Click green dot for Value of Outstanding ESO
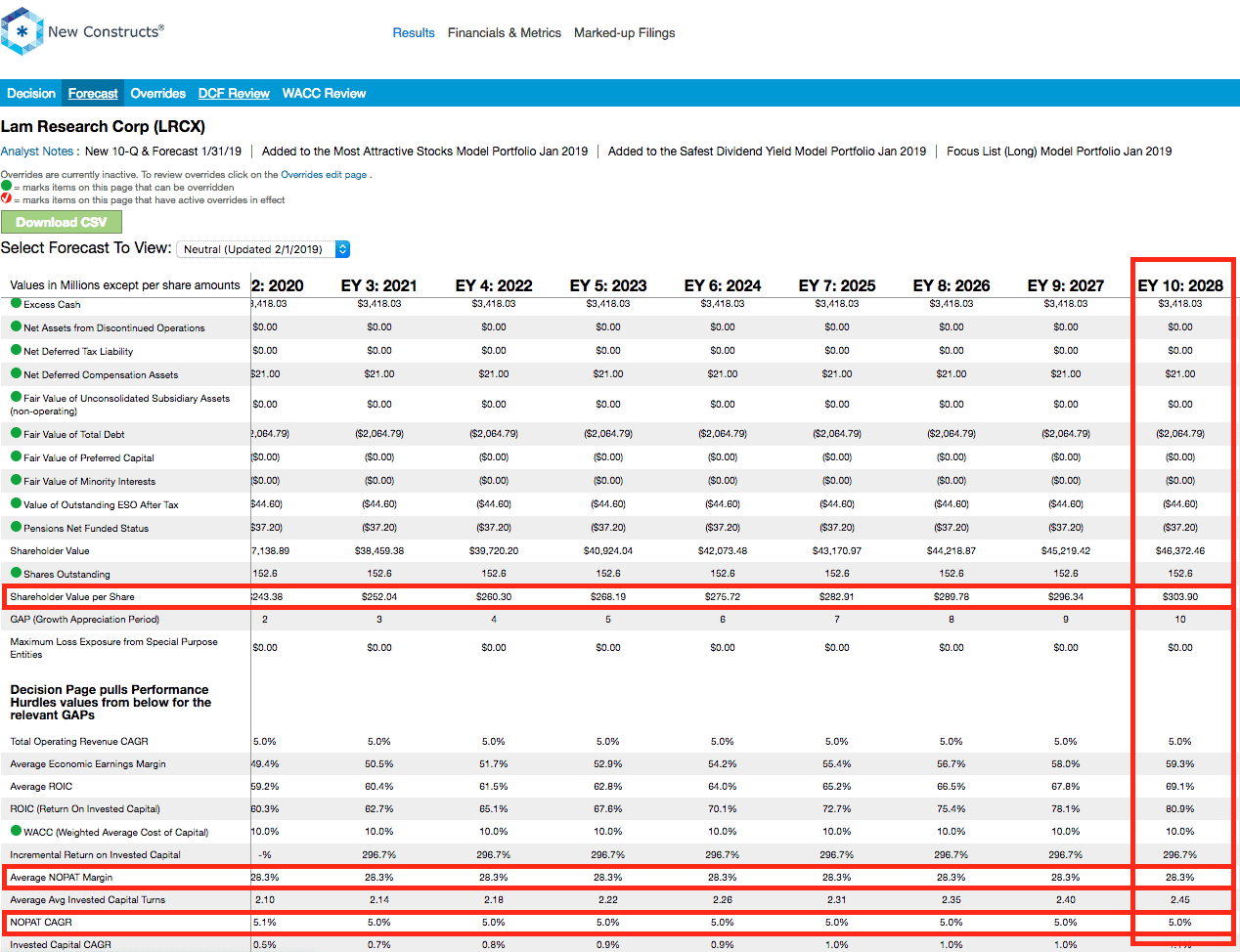This screenshot has height=952, width=1240. (16, 503)
